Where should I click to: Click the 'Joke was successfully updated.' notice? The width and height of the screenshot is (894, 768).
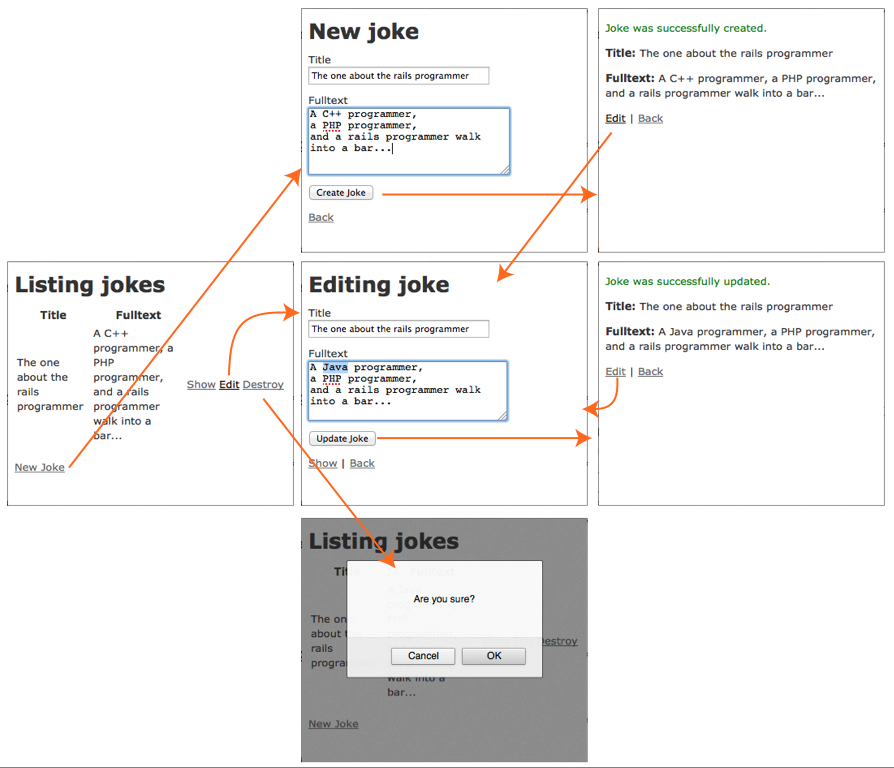(688, 281)
